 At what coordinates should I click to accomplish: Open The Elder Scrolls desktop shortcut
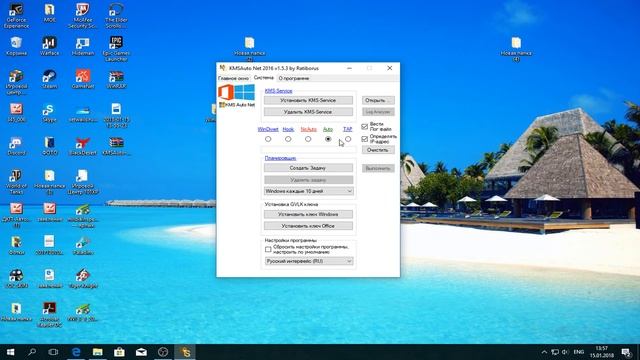pos(116,16)
